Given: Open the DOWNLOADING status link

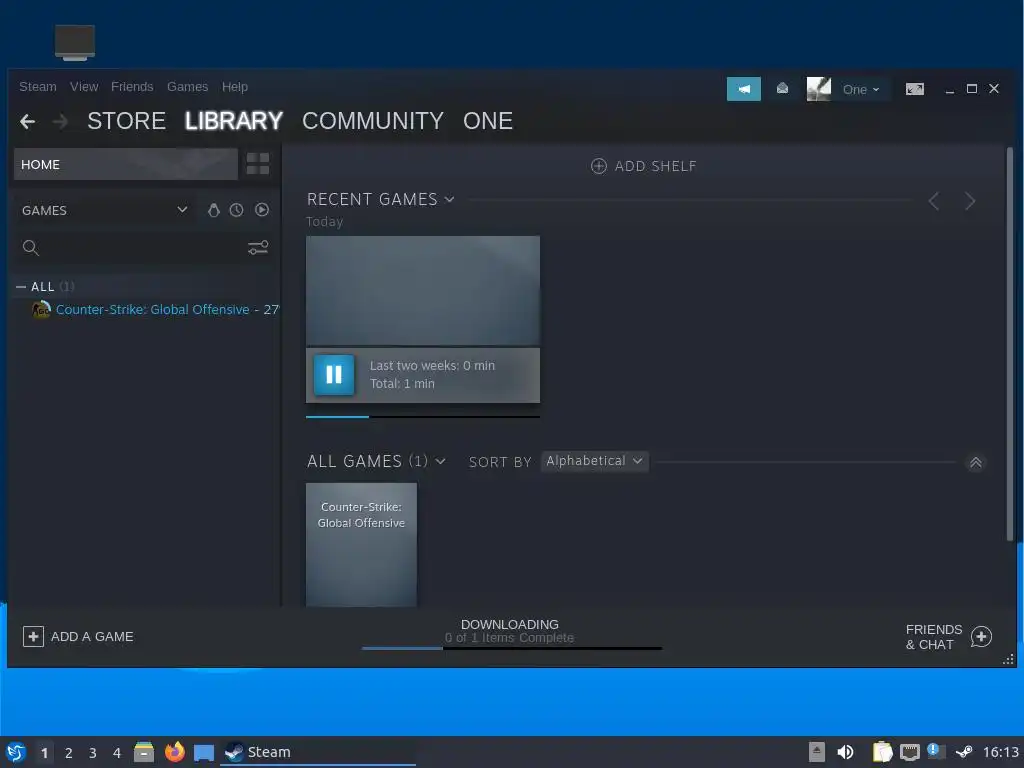Looking at the screenshot, I should click(x=510, y=624).
